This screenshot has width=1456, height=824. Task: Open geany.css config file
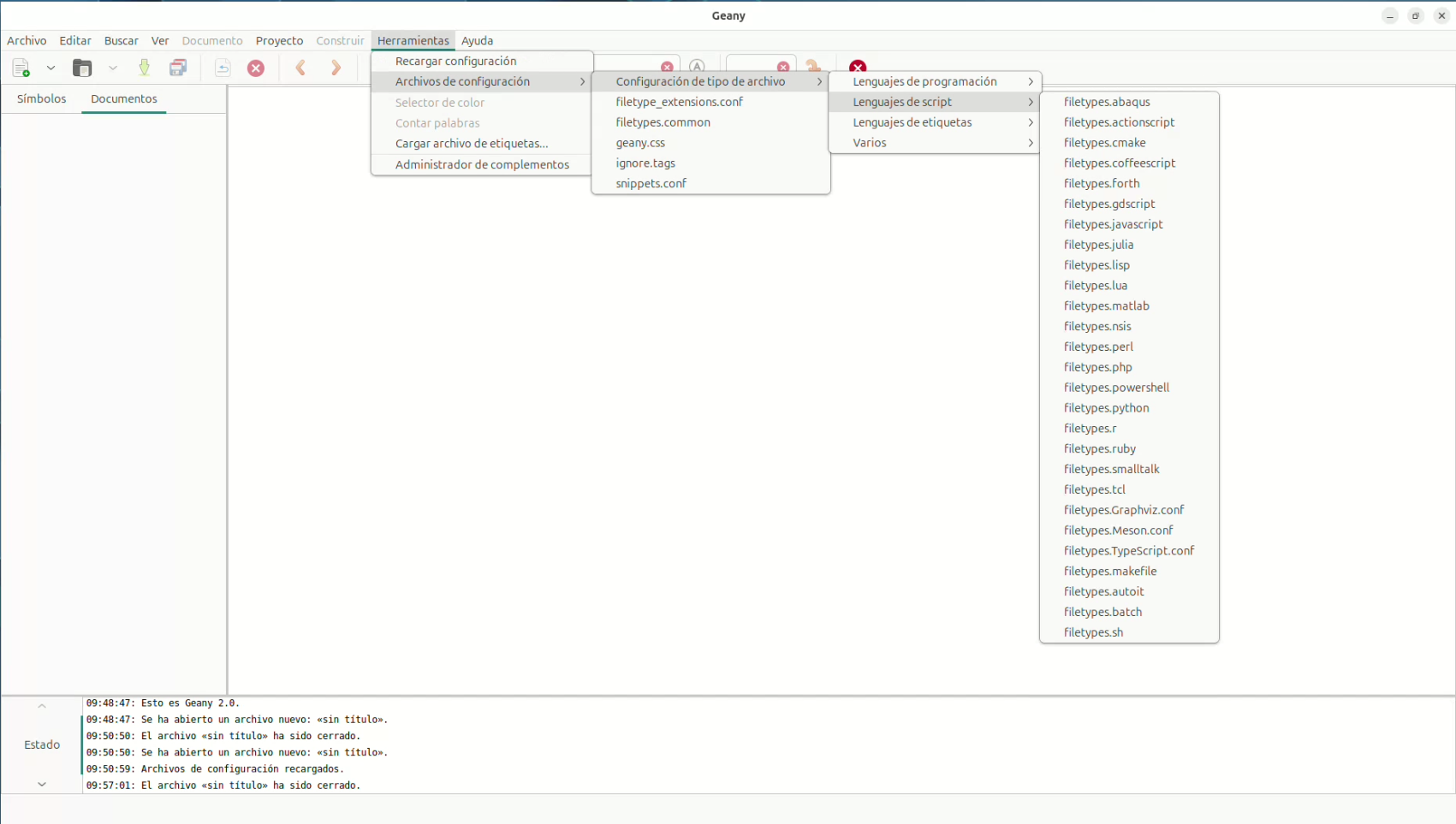710,143
